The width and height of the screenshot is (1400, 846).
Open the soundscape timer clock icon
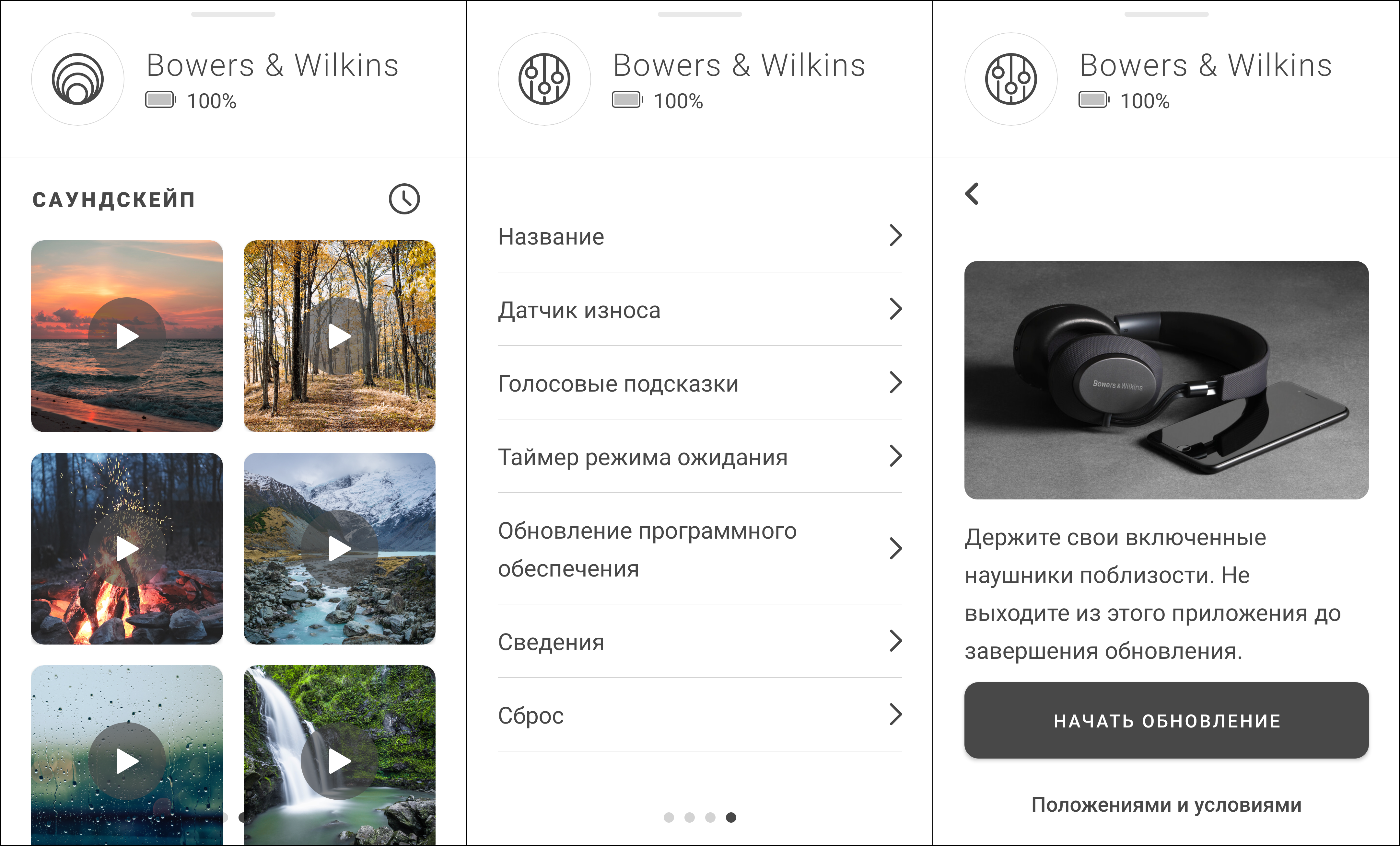[x=404, y=199]
